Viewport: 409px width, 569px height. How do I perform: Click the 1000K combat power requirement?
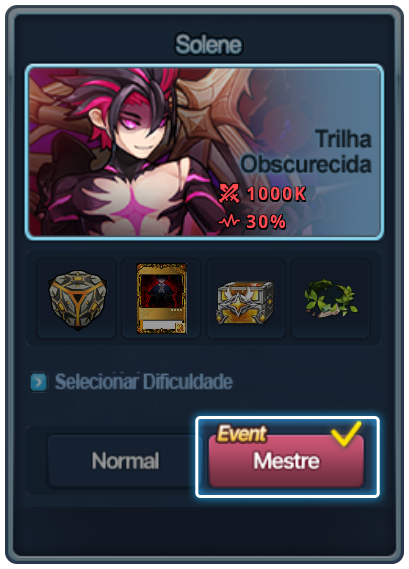276,193
